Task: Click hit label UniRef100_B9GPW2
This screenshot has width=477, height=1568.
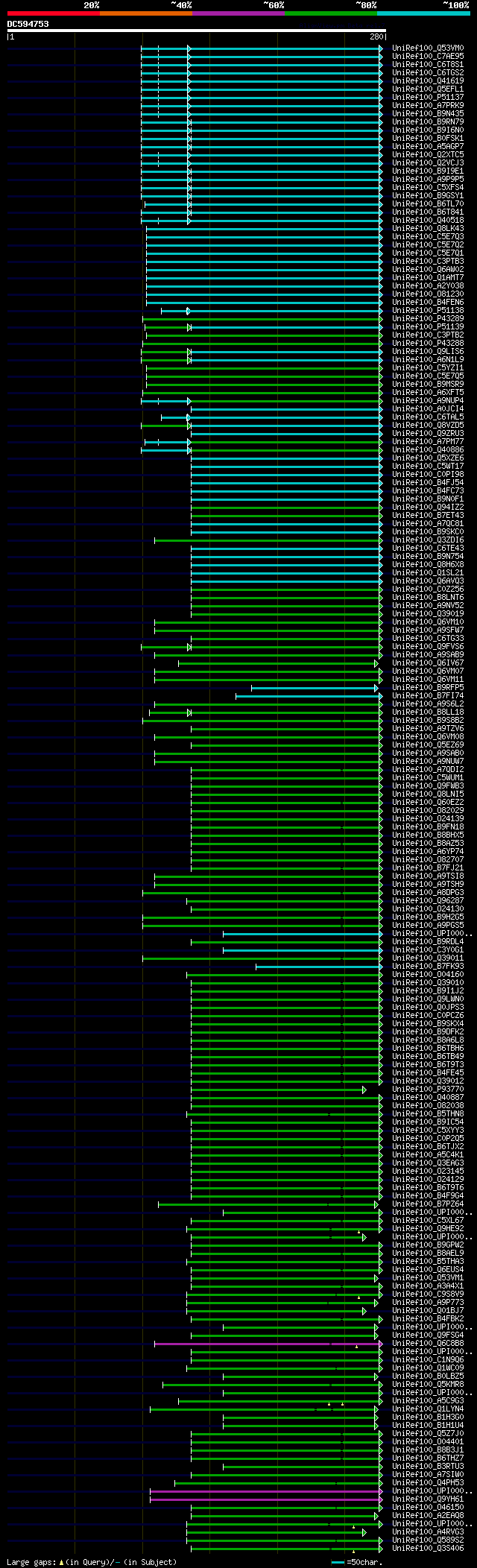Action: [x=428, y=1245]
